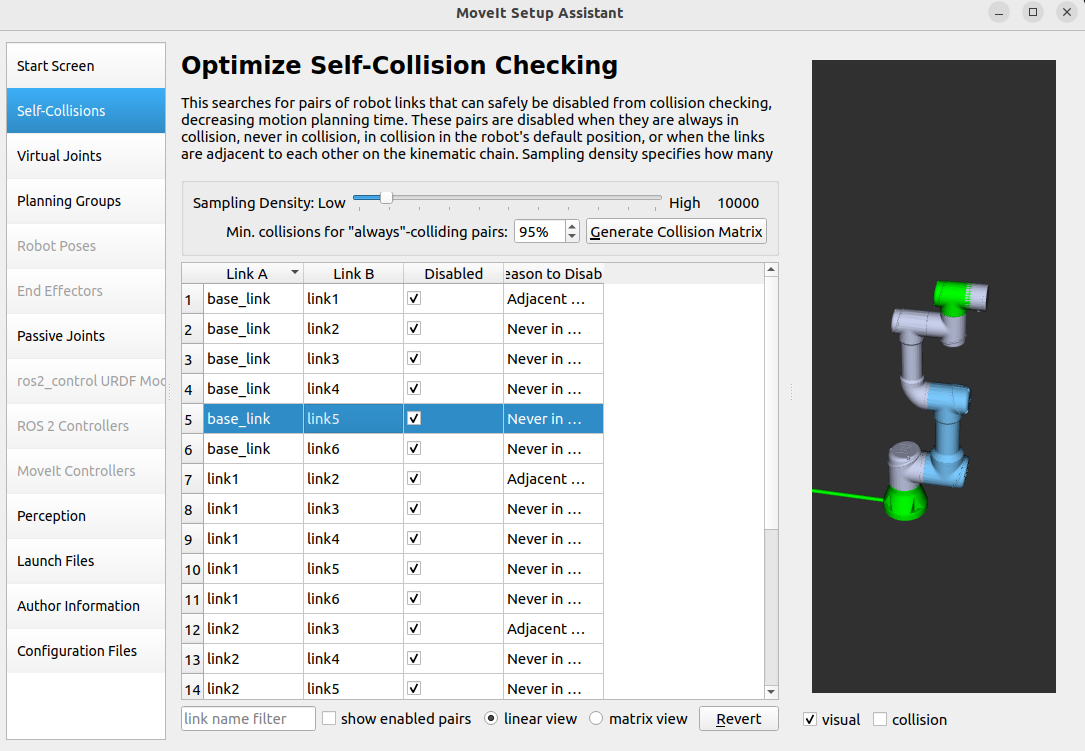The width and height of the screenshot is (1085, 751).
Task: Go to Virtual Joints step
Action: [86, 156]
